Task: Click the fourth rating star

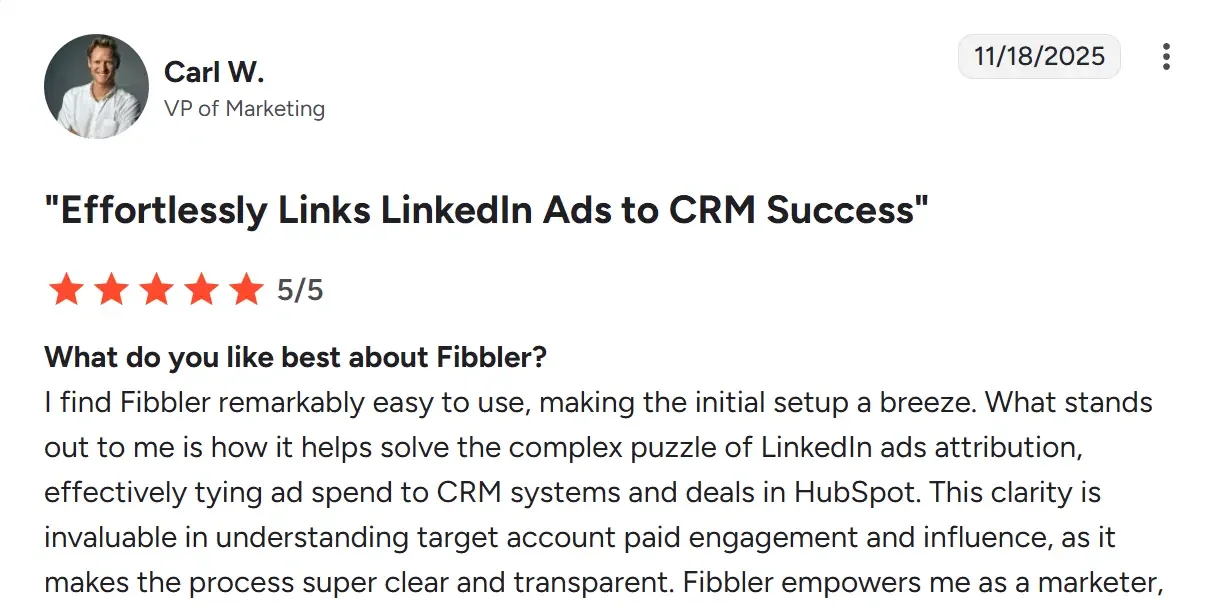Action: (201, 291)
